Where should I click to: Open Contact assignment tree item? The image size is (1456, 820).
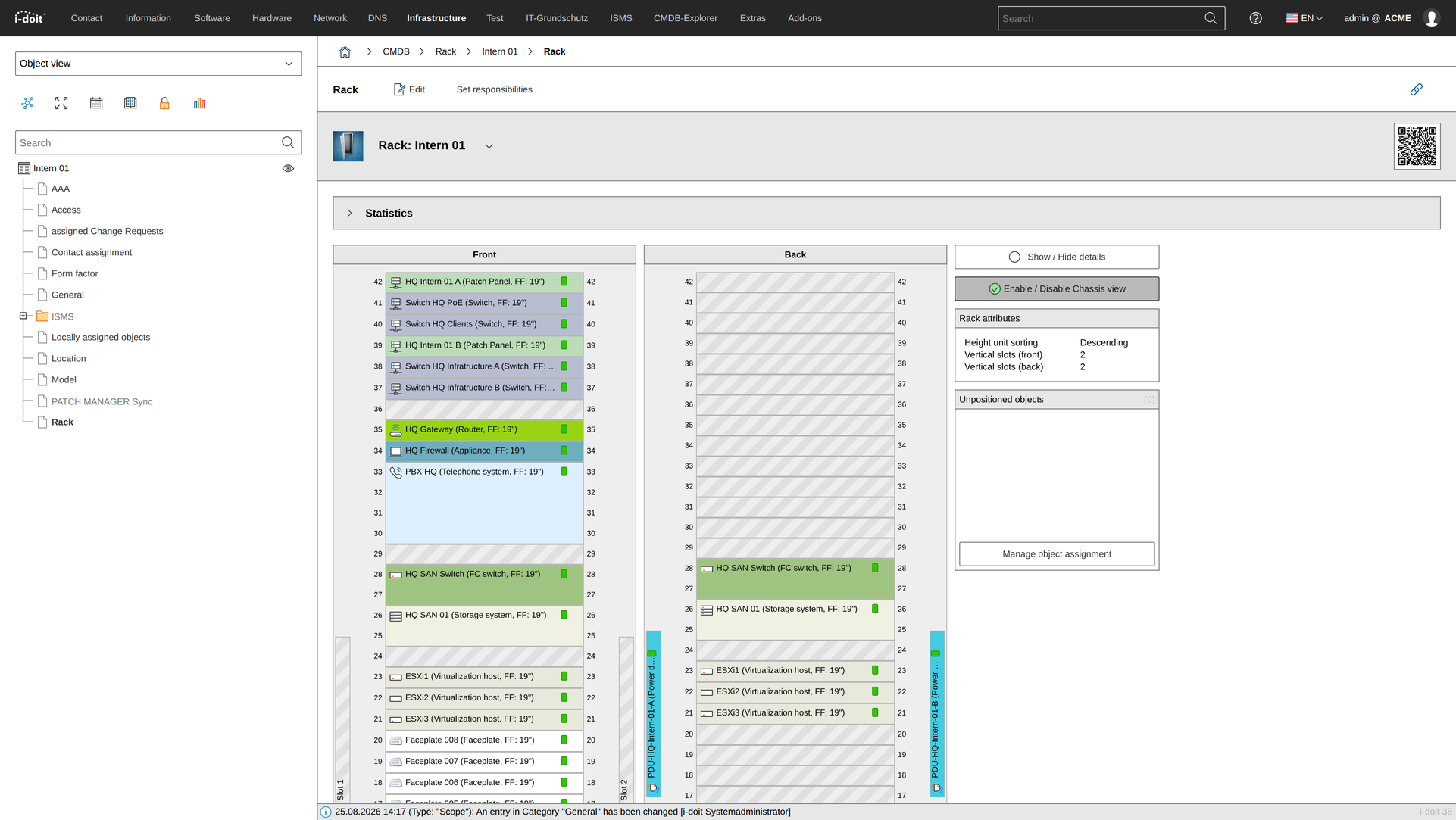coord(91,252)
